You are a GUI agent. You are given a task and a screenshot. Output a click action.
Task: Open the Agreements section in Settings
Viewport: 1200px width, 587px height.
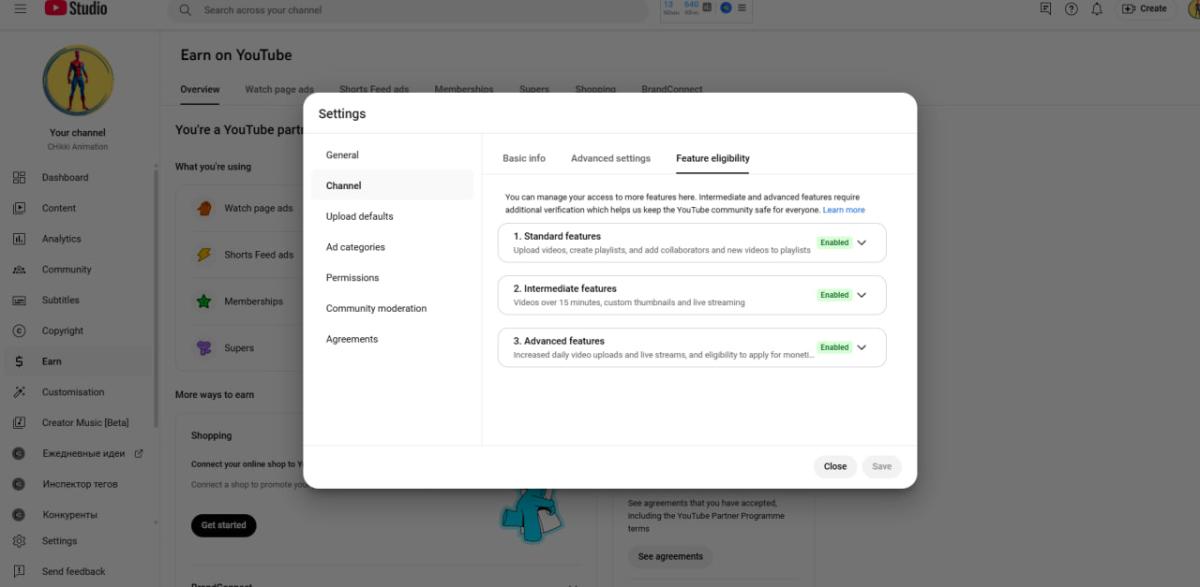pyautogui.click(x=392, y=339)
